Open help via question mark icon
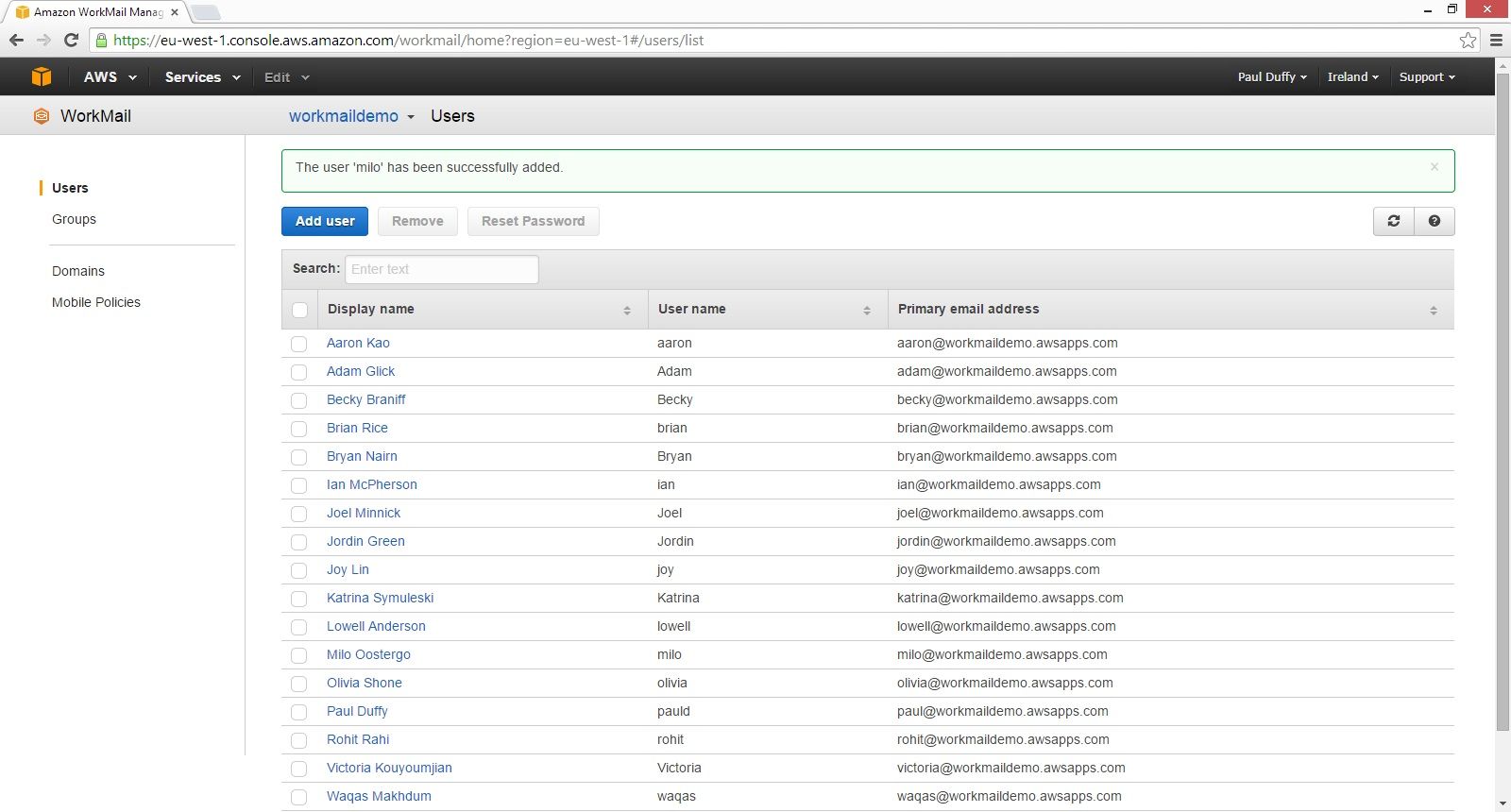The height and width of the screenshot is (812, 1511). click(x=1435, y=221)
